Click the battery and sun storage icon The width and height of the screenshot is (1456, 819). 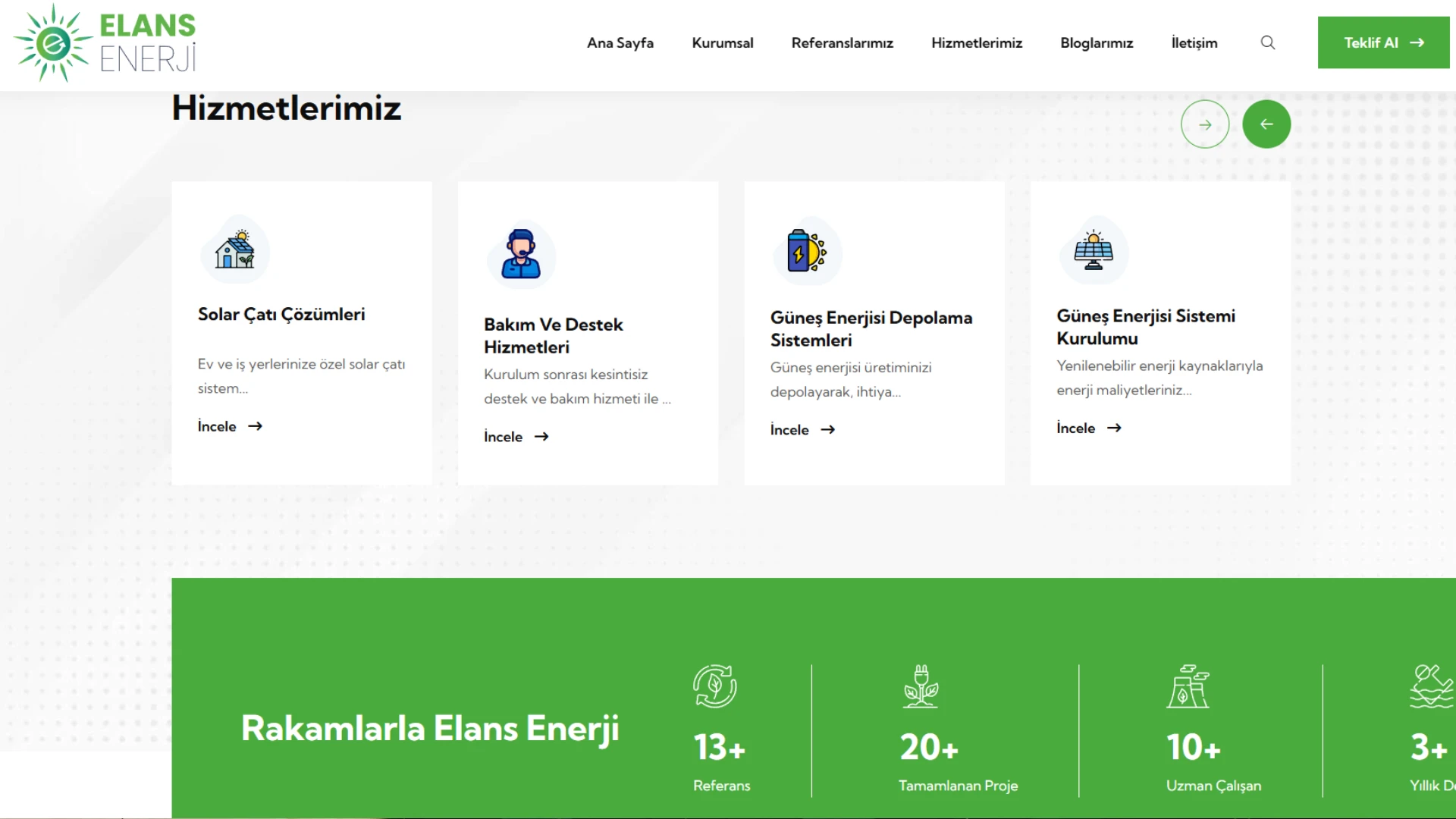[807, 251]
